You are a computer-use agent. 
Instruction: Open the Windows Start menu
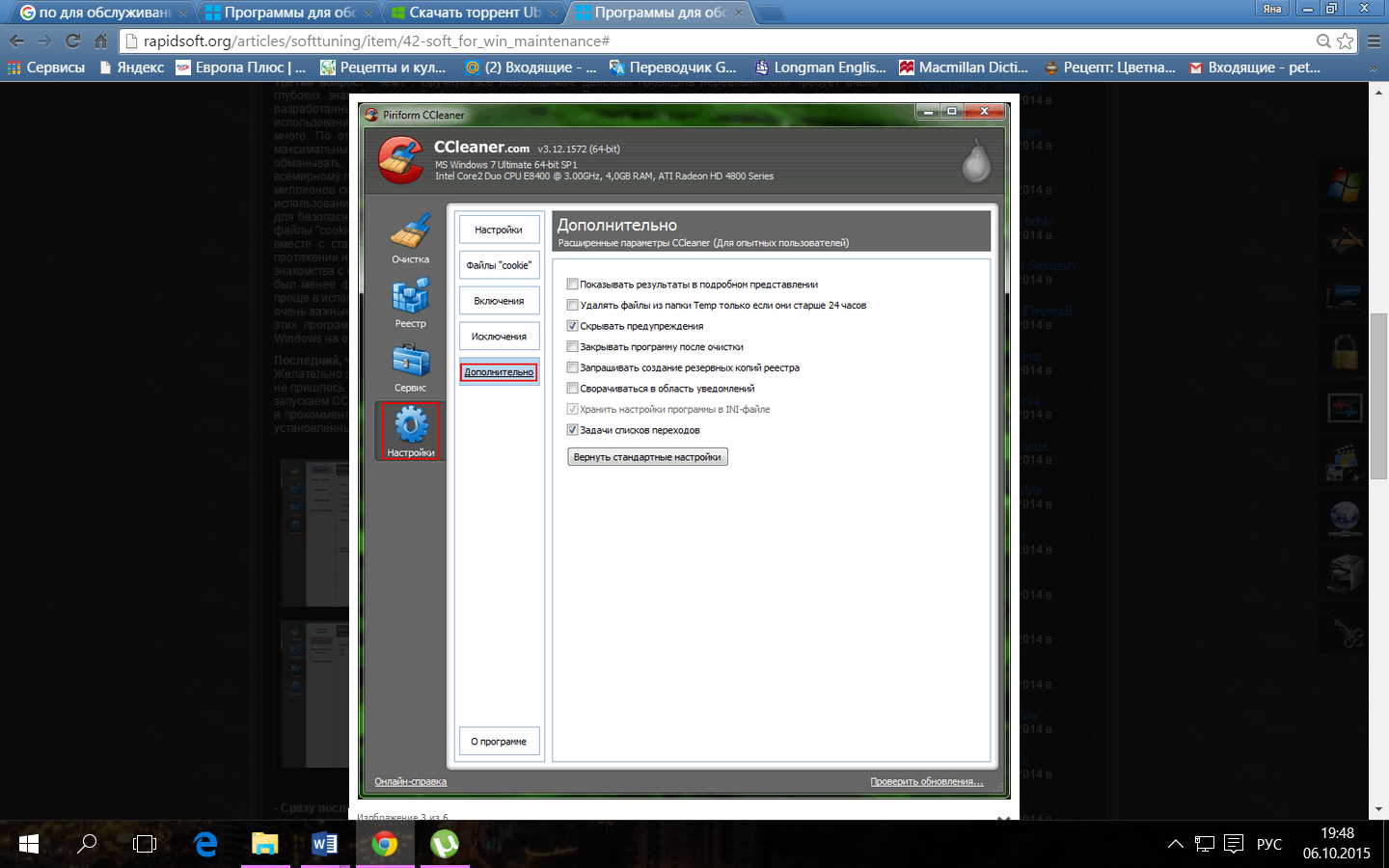click(x=29, y=844)
